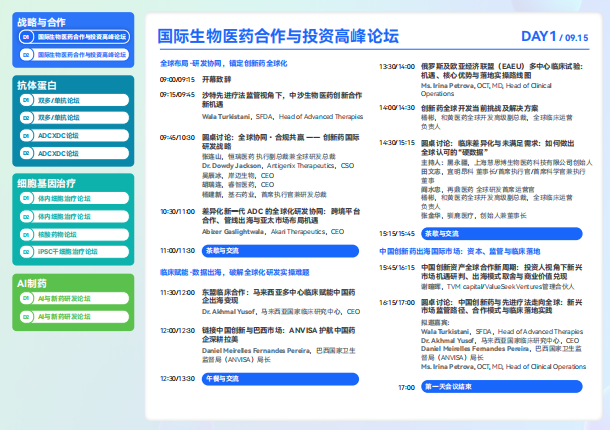
Task: Click speaker Daniel Meirelles Fernandes Pereira at 12:00
Action: click(x=279, y=355)
